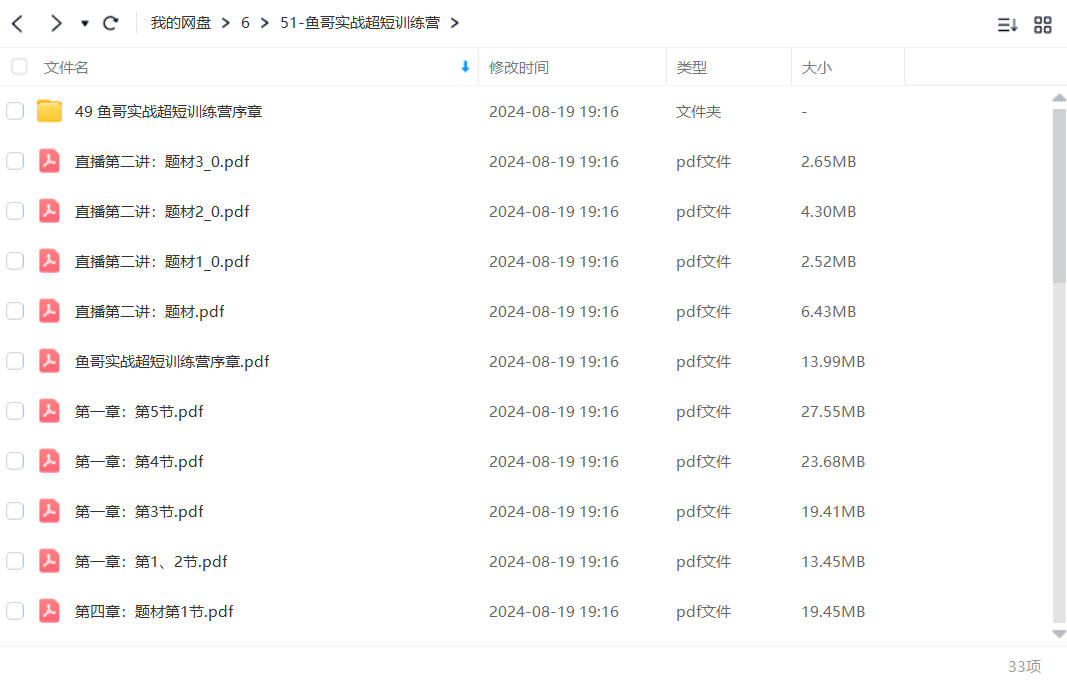Click PDF icon of 鱼哥实战超短训练营序章.pdf

49,361
